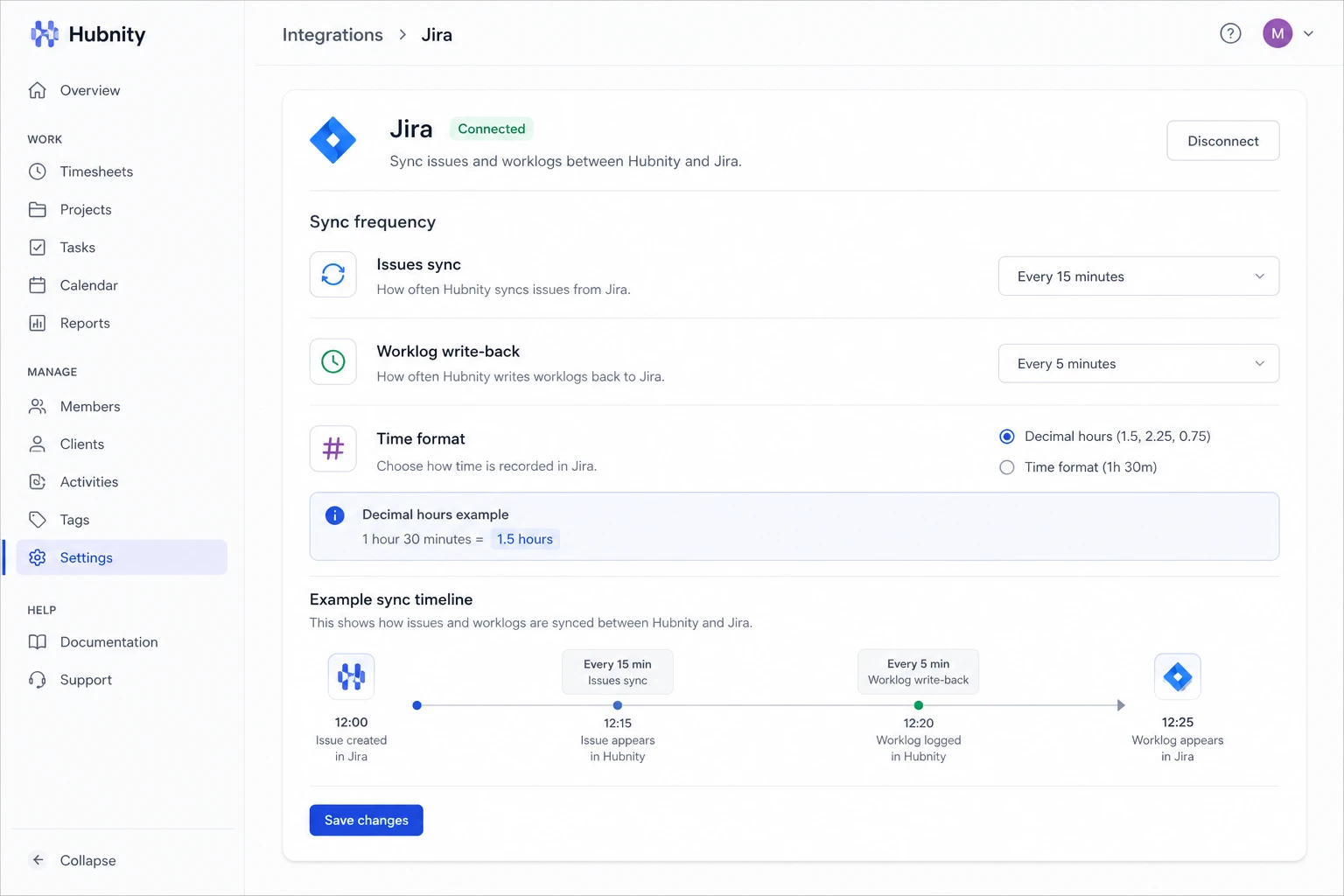Go back to Integrations breadcrumb
The image size is (1344, 896).
click(332, 35)
